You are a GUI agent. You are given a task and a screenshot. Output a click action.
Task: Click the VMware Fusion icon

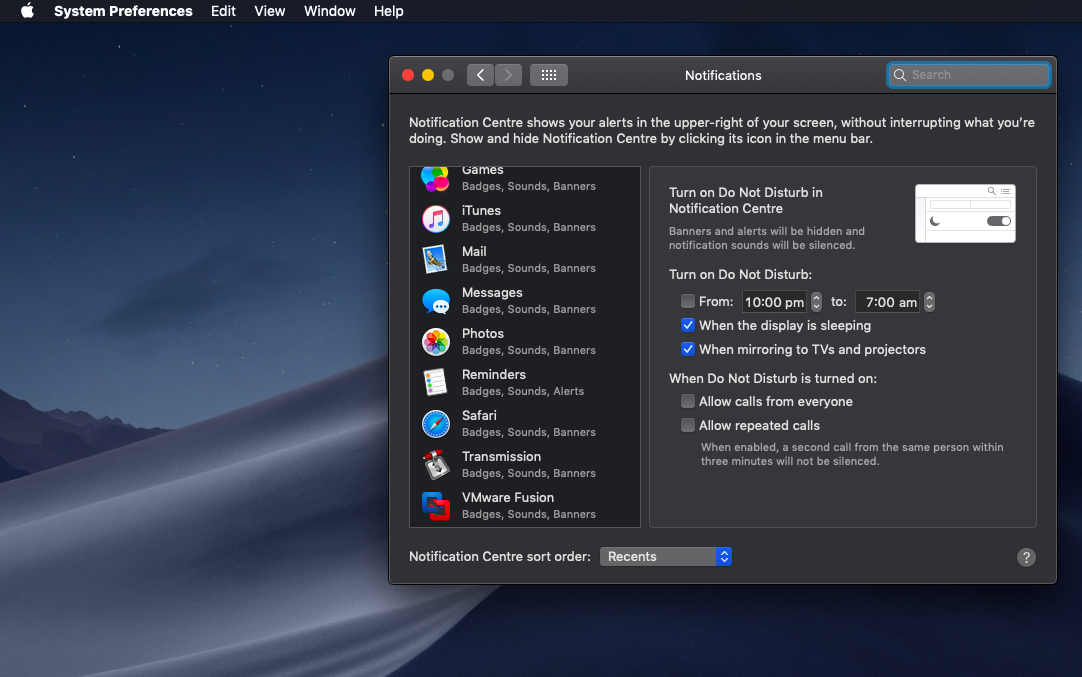[x=435, y=506]
